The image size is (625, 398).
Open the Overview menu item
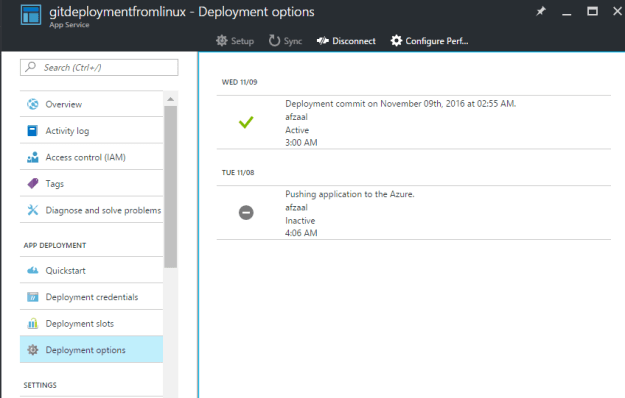coord(91,104)
